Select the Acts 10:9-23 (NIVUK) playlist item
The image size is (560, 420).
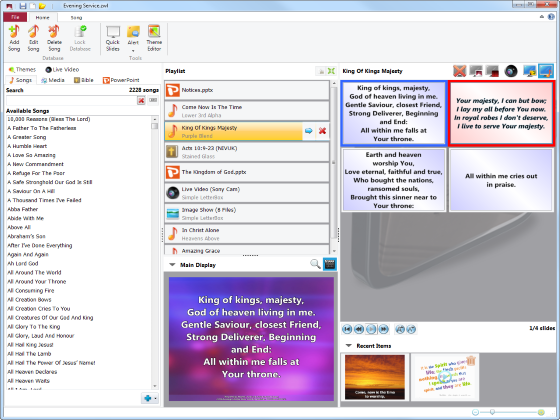[247, 152]
